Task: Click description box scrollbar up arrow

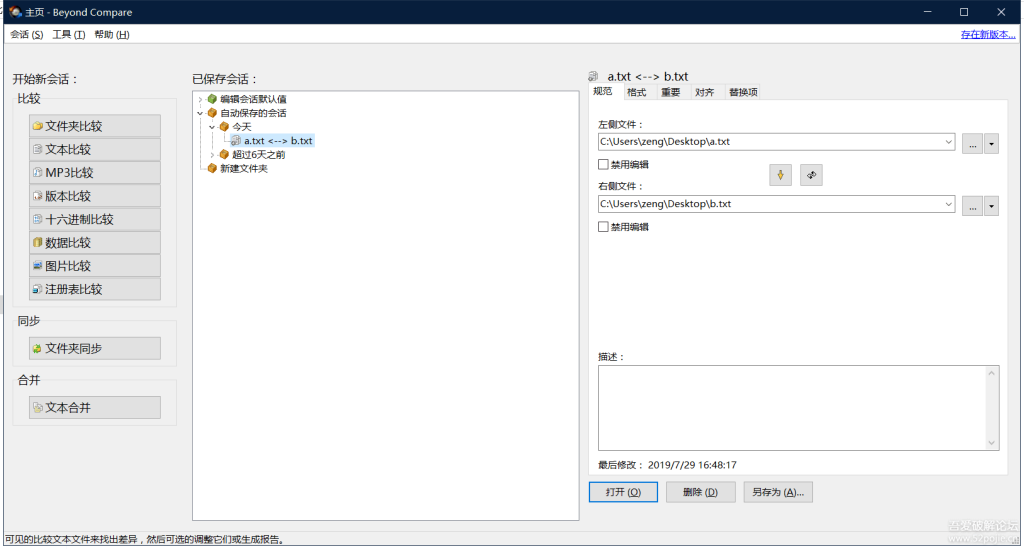Action: pos(991,373)
